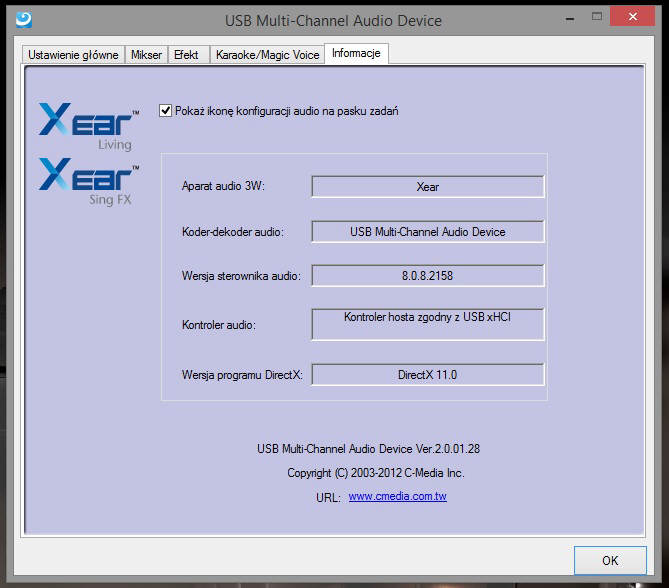Click the OK button
This screenshot has height=588, width=669.
[x=610, y=560]
